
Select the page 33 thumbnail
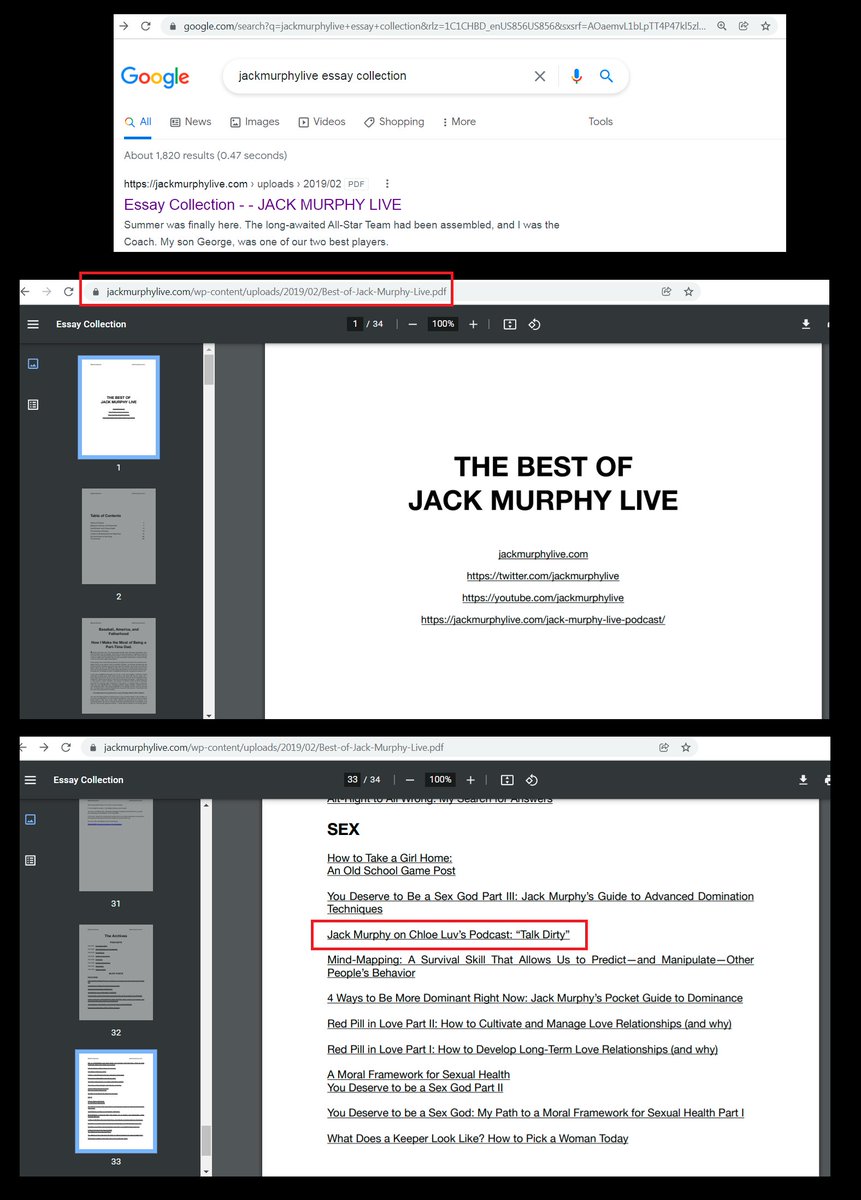point(116,1101)
